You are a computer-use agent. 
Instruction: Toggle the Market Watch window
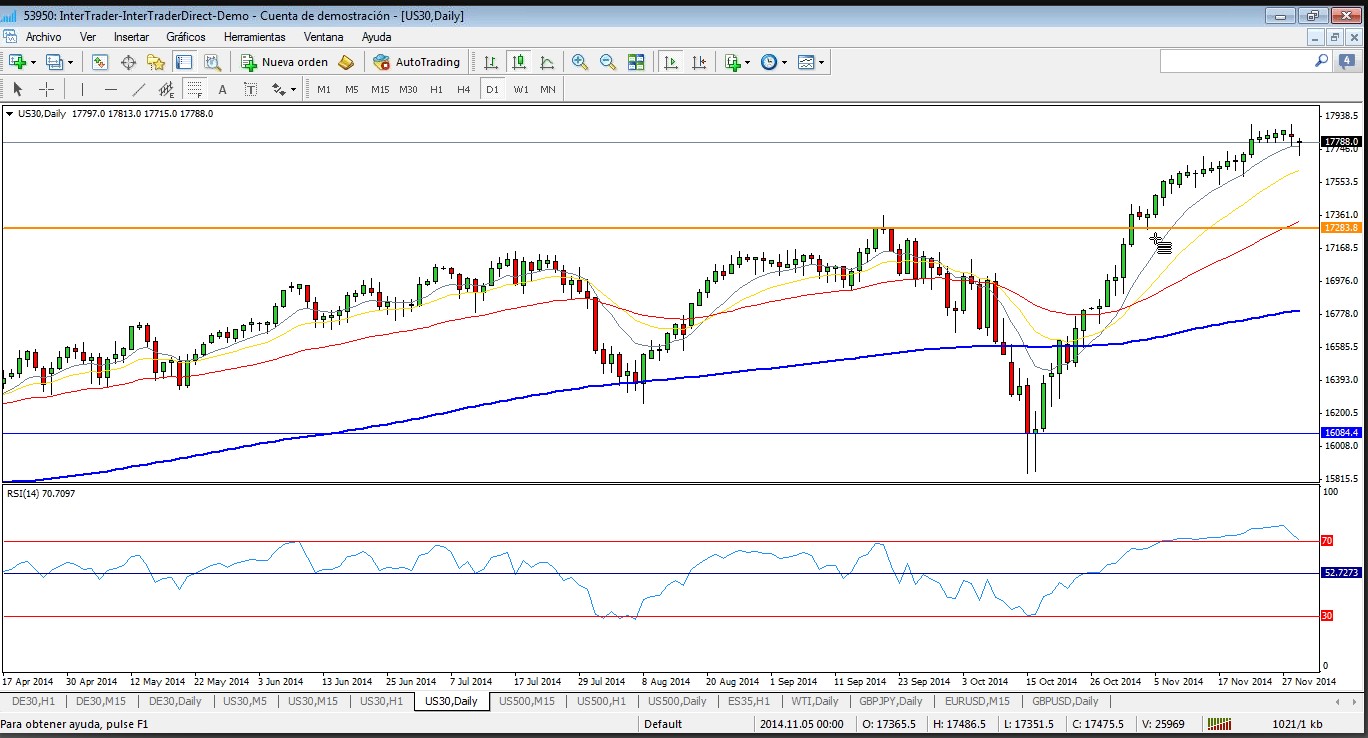coord(100,62)
